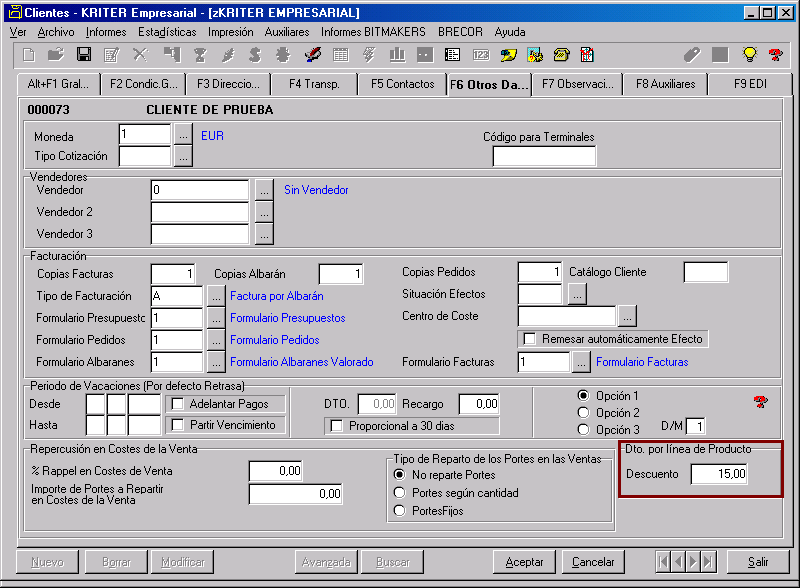Go to the first record with the navigation arrow
The width and height of the screenshot is (800, 588).
(663, 562)
